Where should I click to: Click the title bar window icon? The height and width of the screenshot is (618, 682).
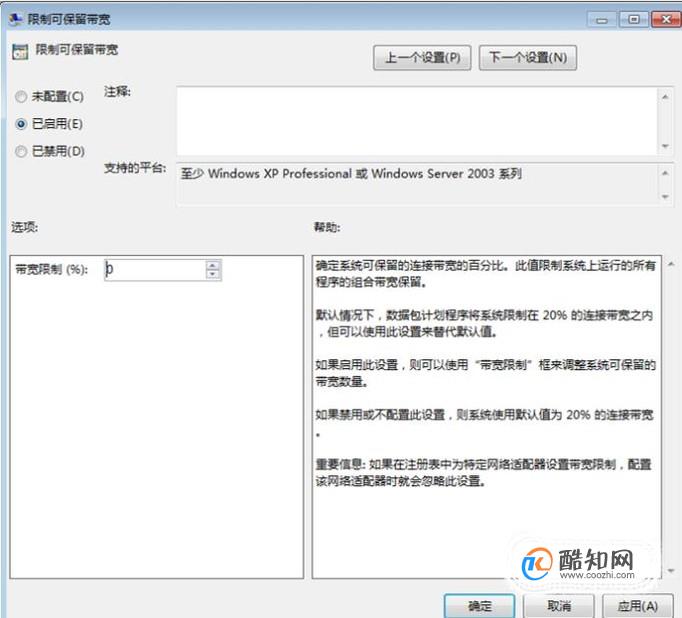click(x=16, y=19)
